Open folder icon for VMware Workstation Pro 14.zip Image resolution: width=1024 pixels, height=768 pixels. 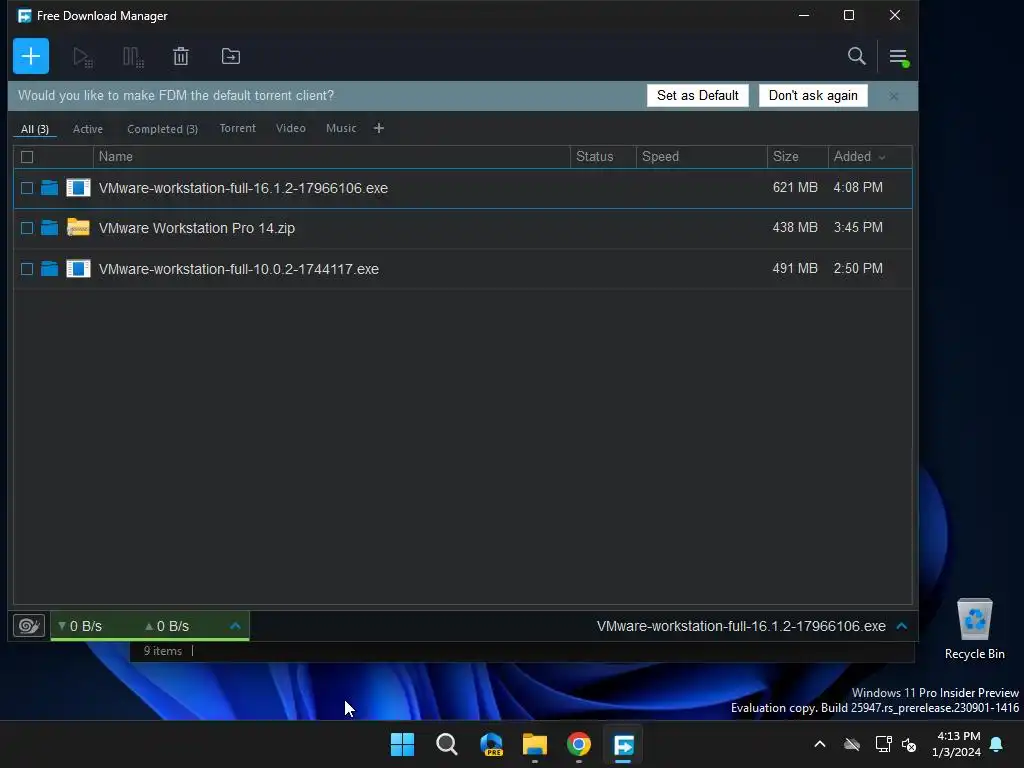click(50, 228)
